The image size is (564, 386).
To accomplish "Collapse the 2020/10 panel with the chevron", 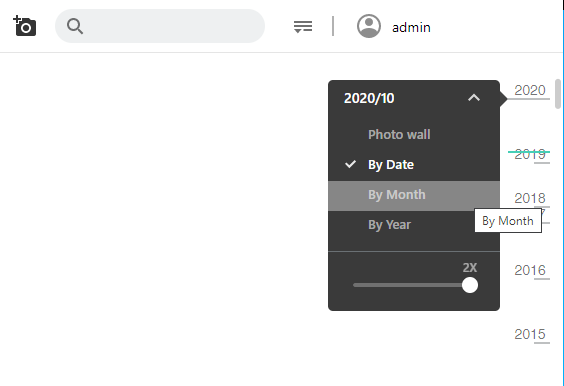I will 474,97.
